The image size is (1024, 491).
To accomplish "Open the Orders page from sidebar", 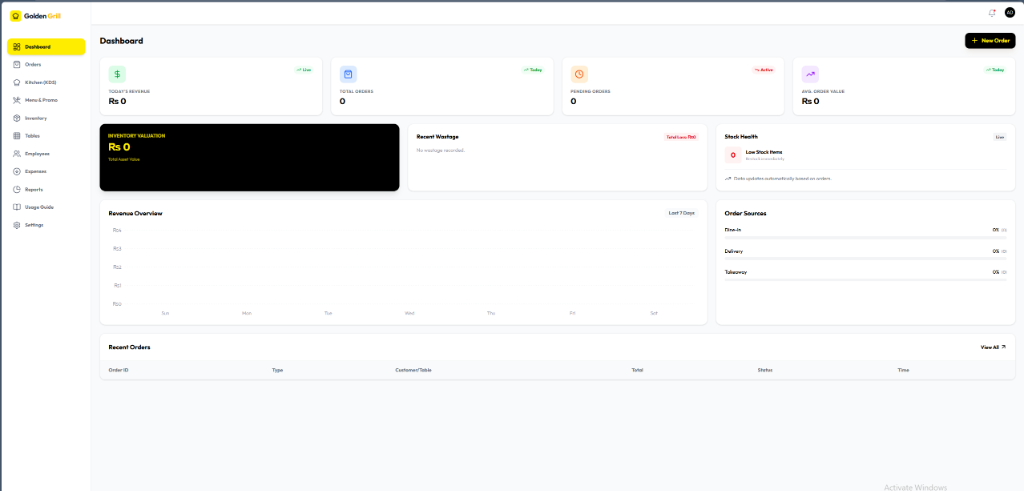I will click(33, 64).
